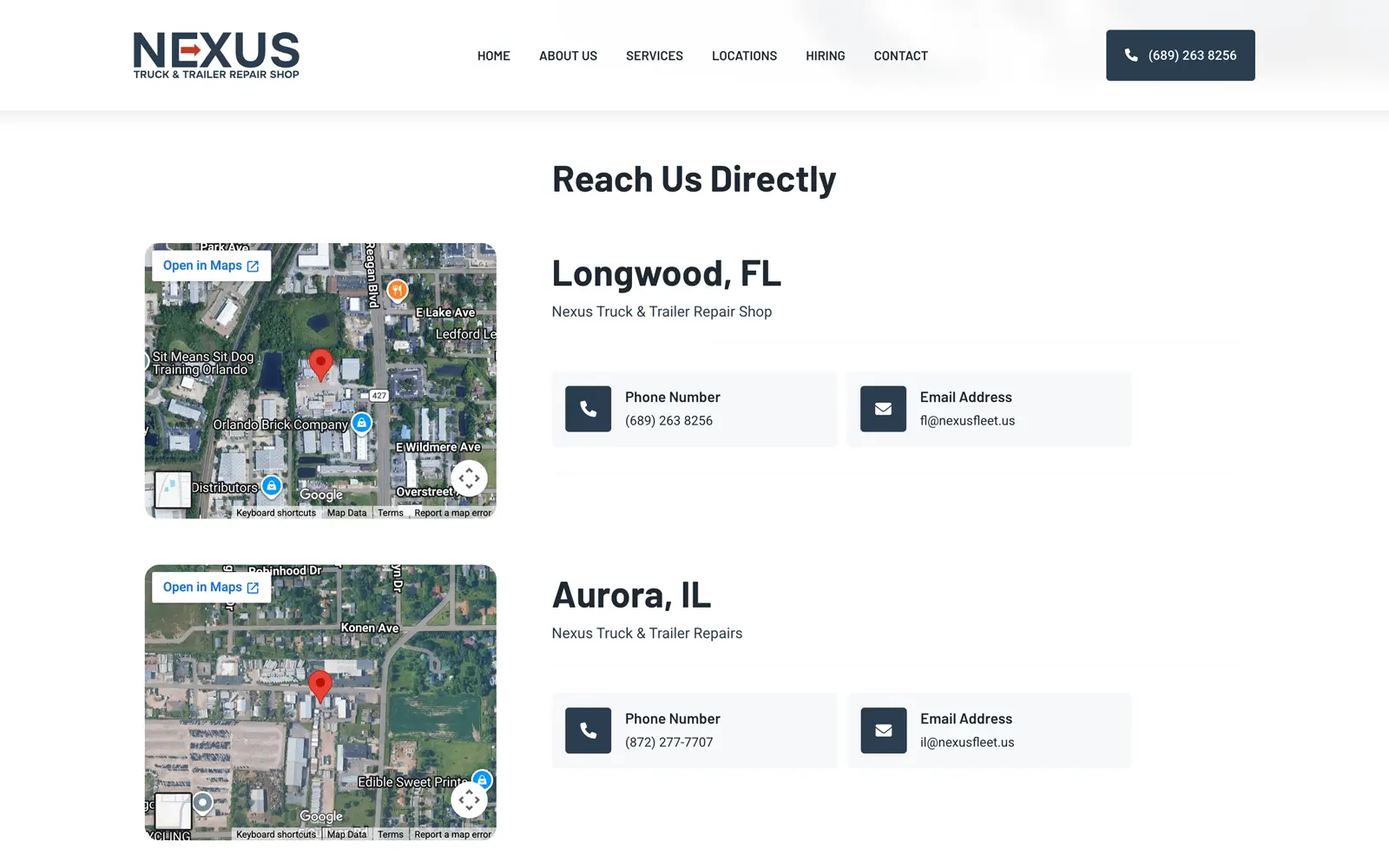Image resolution: width=1389 pixels, height=868 pixels.
Task: Click the Longwood phone icon
Action: pyautogui.click(x=588, y=409)
